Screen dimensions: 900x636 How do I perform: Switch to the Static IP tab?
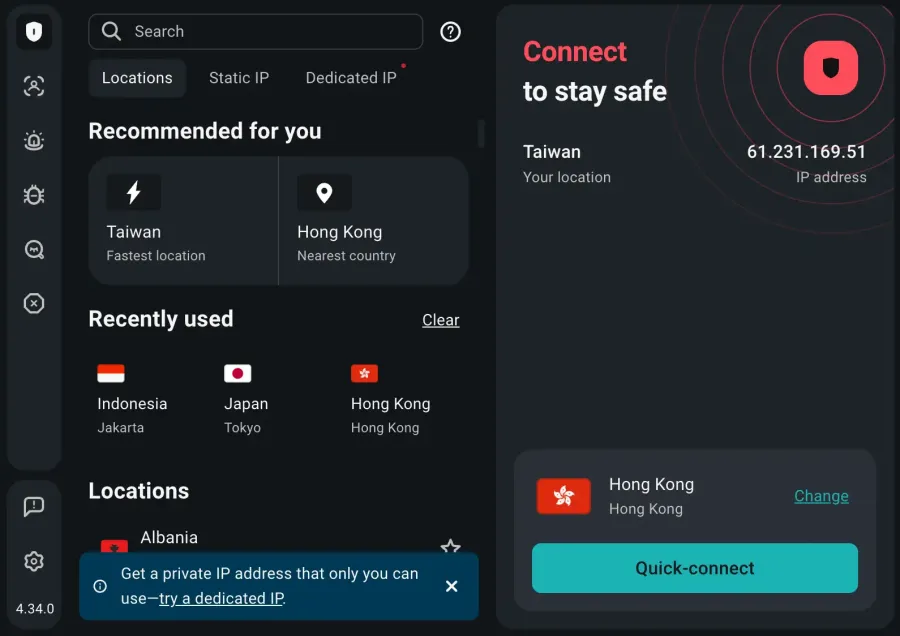pos(239,77)
